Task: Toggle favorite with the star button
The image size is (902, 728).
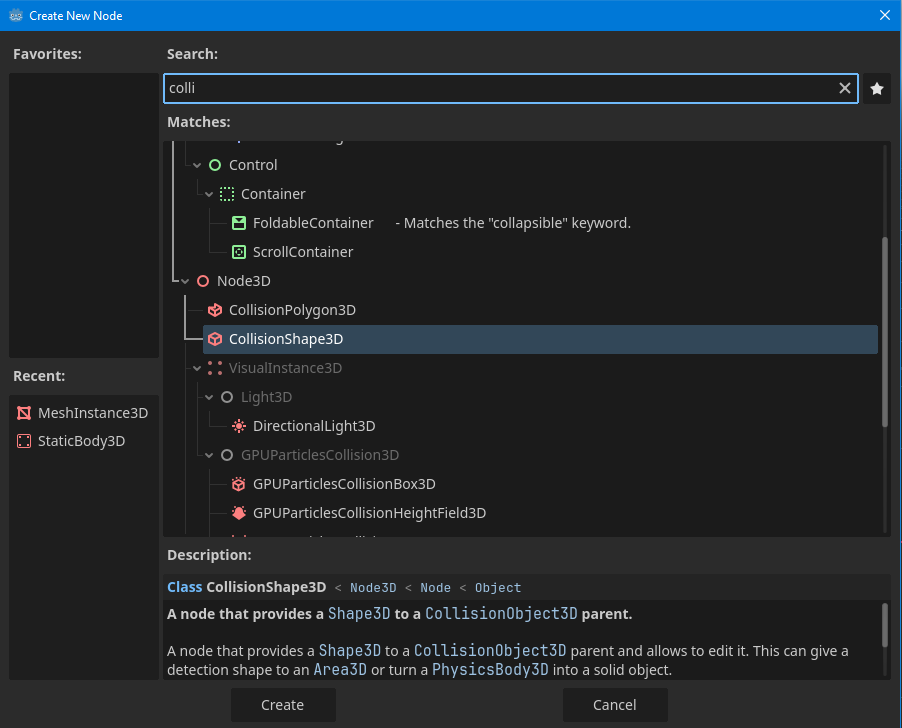Action: 877,89
